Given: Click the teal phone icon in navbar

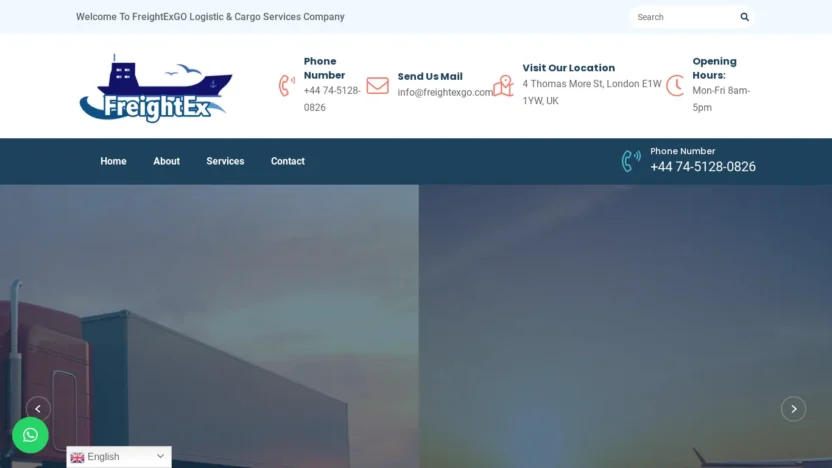Looking at the screenshot, I should 631,161.
